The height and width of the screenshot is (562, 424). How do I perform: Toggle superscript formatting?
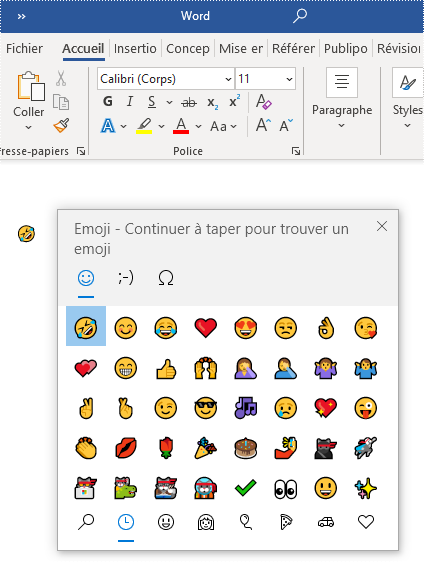point(234,101)
